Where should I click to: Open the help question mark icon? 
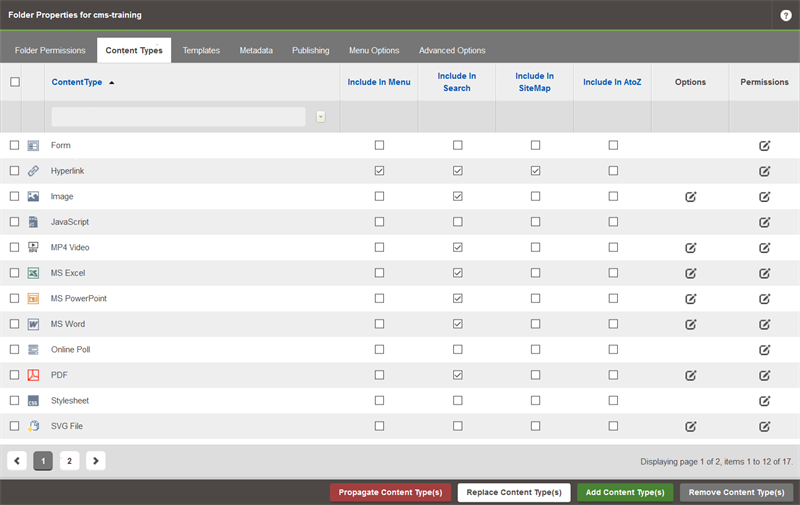(786, 15)
